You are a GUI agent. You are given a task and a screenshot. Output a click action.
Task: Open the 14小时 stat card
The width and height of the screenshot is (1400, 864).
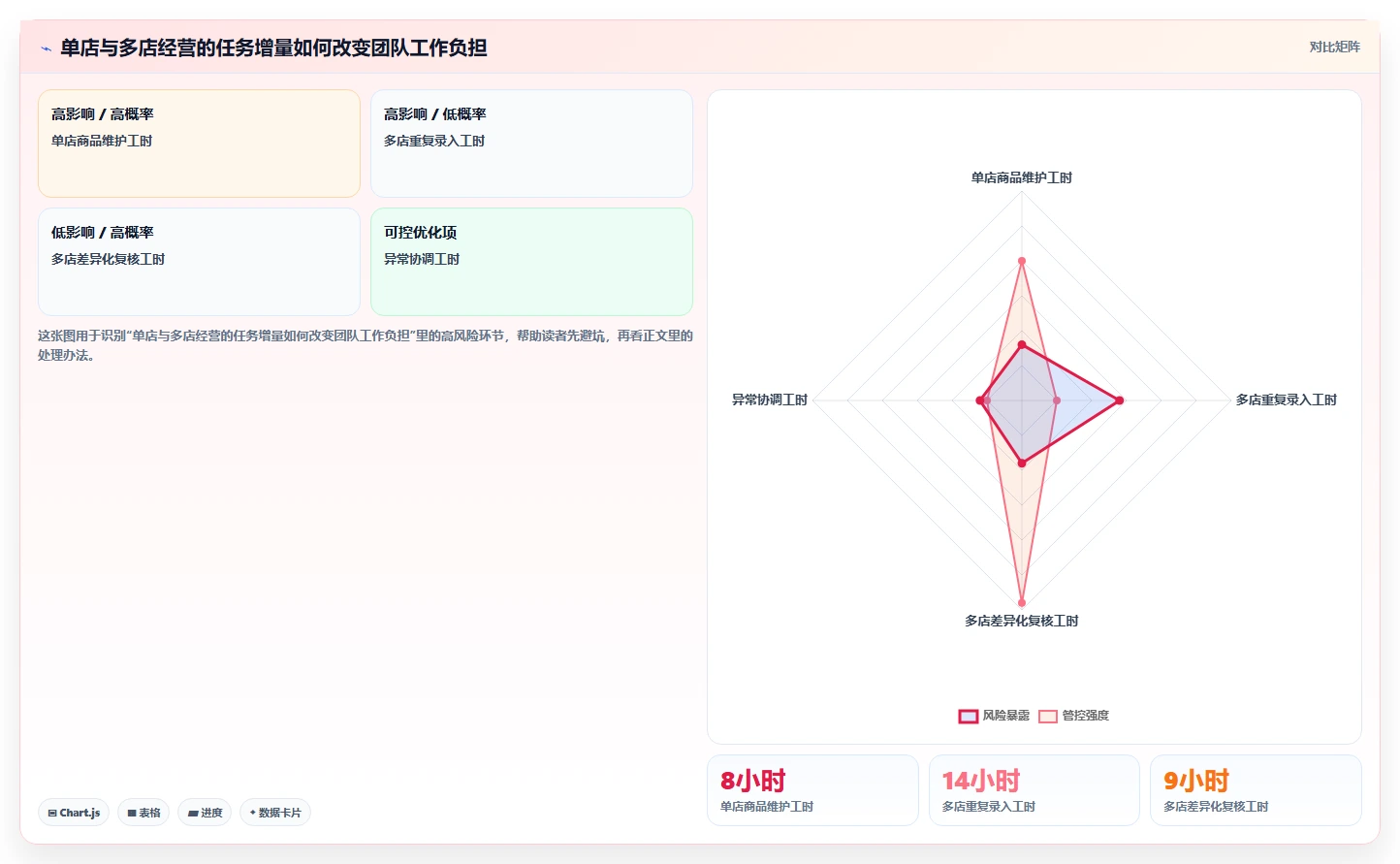click(x=1034, y=790)
